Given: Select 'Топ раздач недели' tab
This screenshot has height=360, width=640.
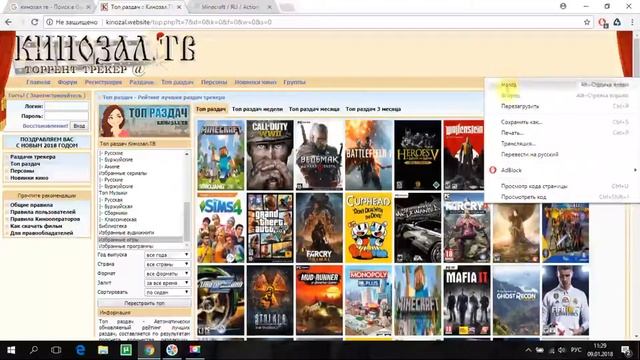Looking at the screenshot, I should (257, 109).
